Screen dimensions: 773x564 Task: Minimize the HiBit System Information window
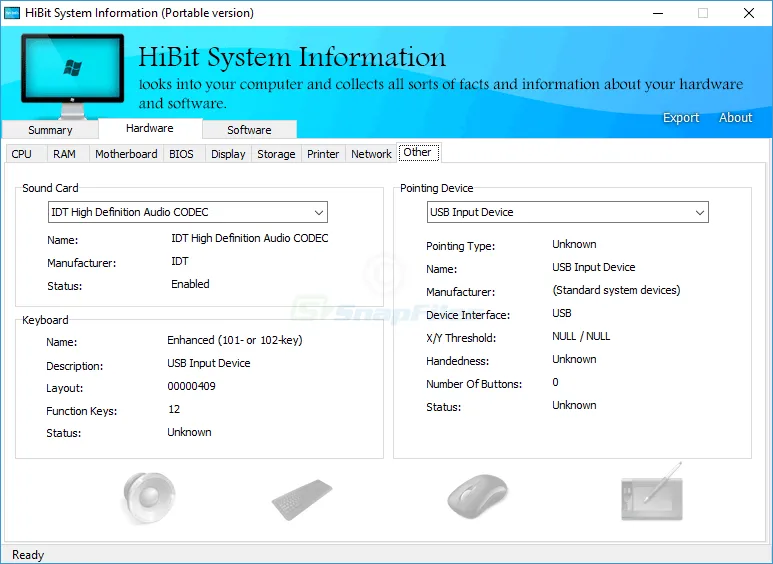[x=658, y=13]
